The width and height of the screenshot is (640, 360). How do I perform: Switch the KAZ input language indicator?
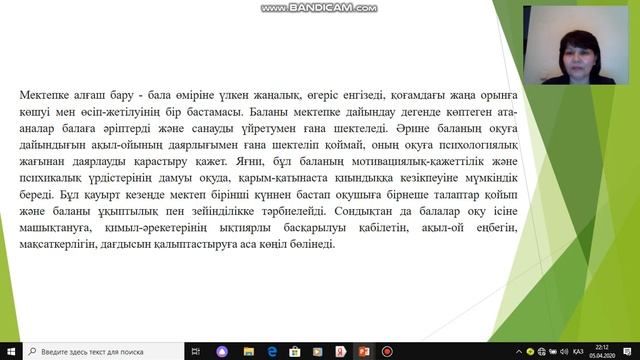[578, 351]
